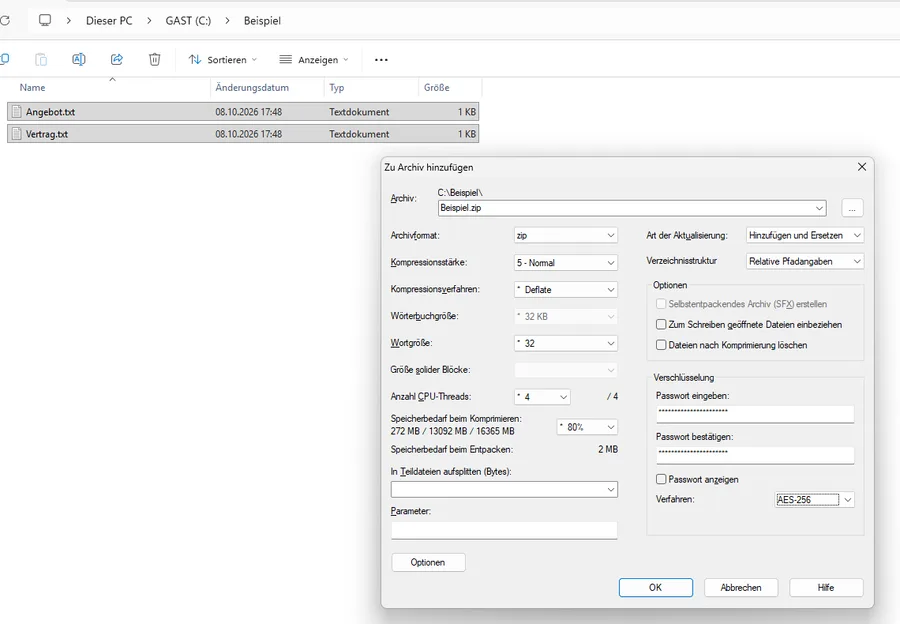Sort by Änderungsdatum column header
Image resolution: width=900 pixels, height=624 pixels.
[x=252, y=87]
